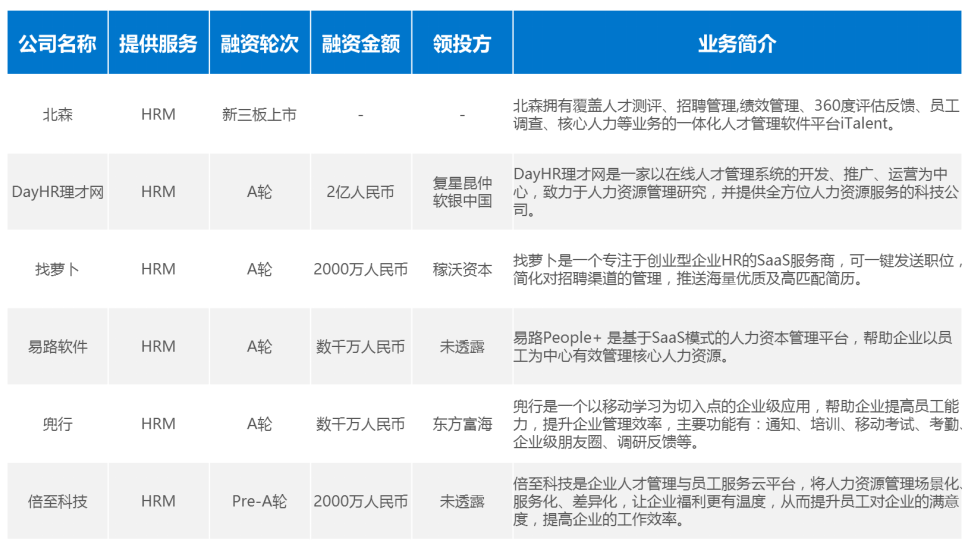Click the 易路People+ business description text
971x550 pixels.
click(733, 347)
